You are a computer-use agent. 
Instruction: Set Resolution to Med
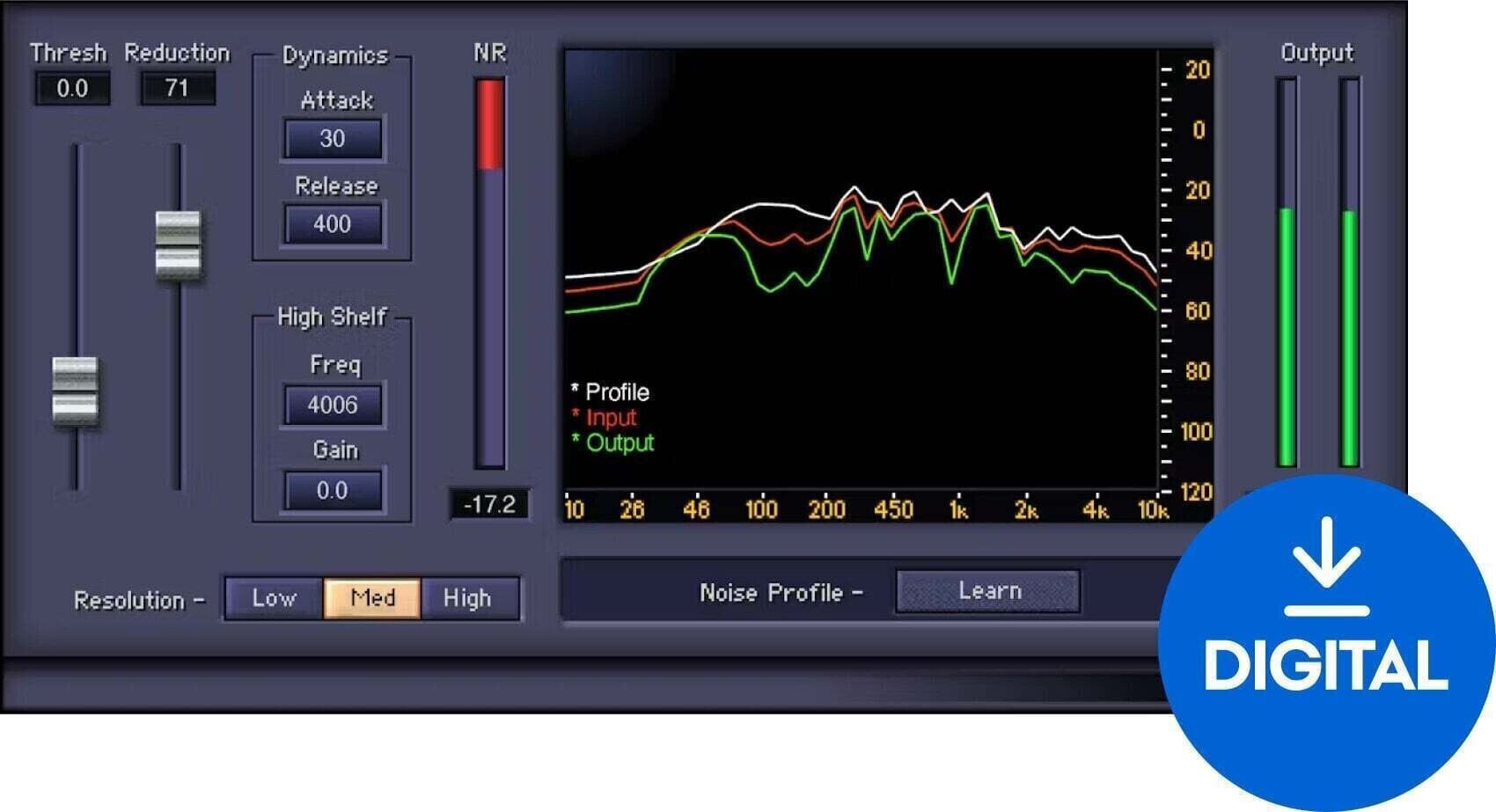[x=372, y=599]
